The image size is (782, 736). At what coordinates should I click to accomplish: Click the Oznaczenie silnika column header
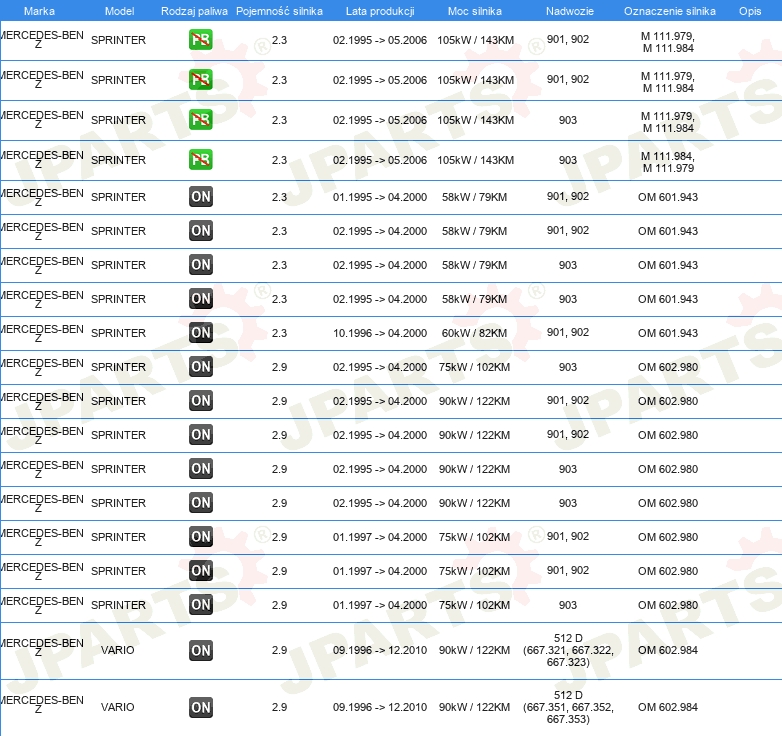[x=670, y=11]
